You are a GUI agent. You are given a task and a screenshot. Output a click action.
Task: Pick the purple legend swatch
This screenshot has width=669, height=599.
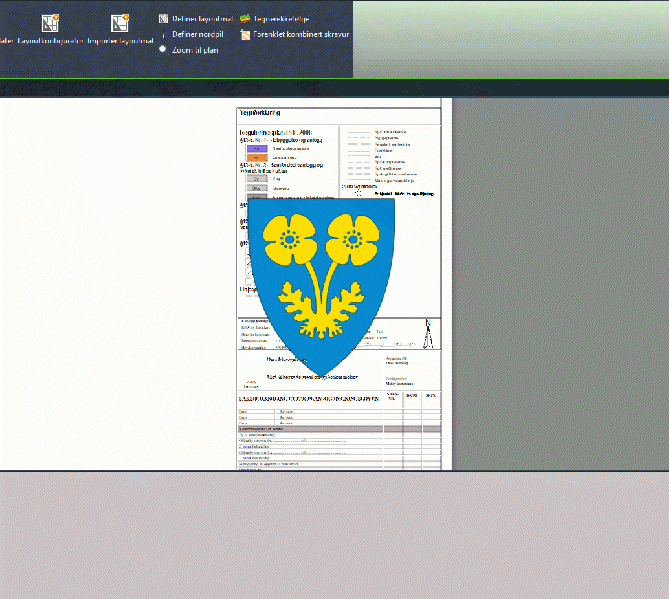pos(257,149)
